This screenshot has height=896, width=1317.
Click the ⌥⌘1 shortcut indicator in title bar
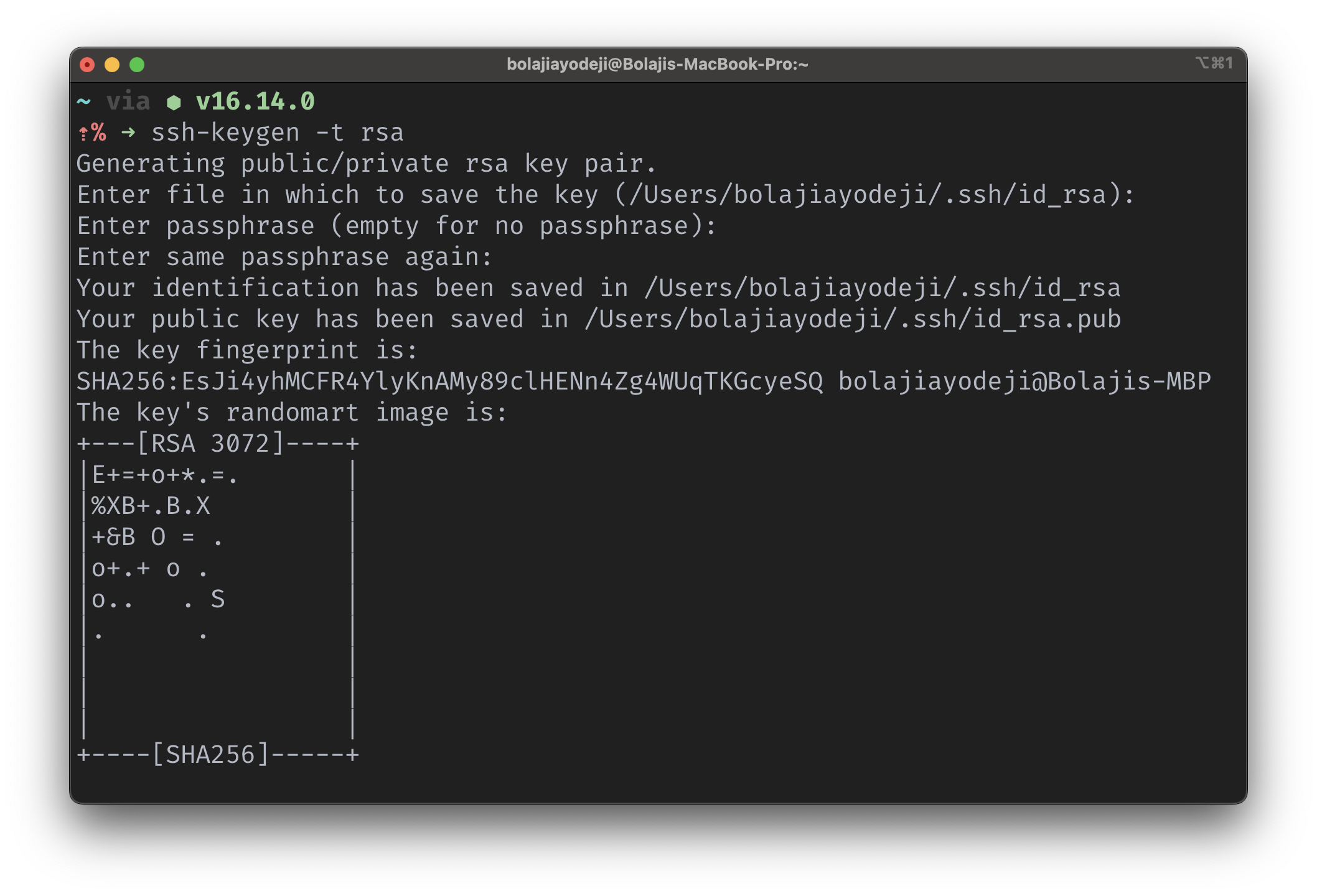1213,63
